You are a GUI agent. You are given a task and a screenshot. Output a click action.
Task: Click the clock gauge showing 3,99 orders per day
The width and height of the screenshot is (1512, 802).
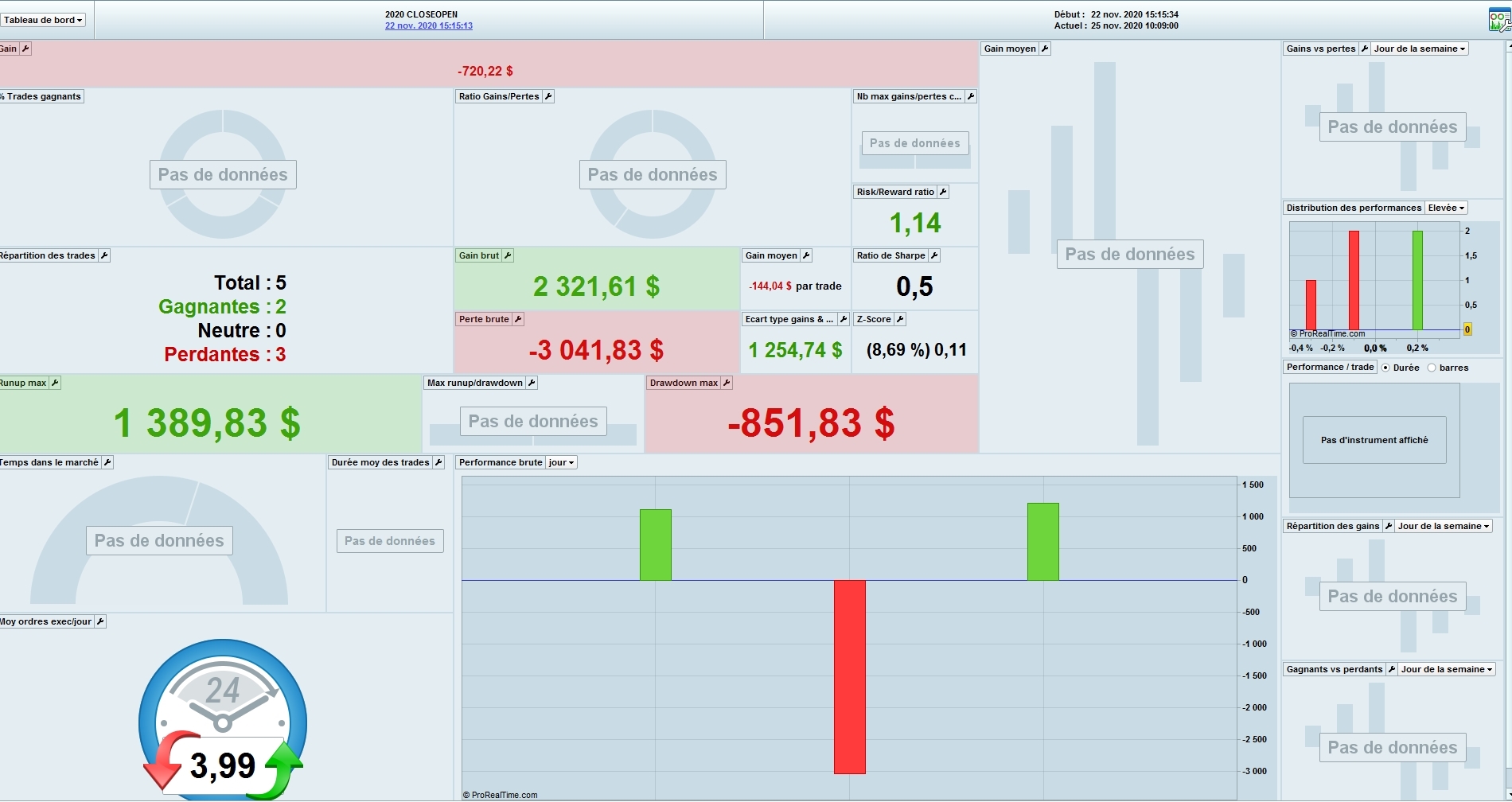click(x=223, y=719)
